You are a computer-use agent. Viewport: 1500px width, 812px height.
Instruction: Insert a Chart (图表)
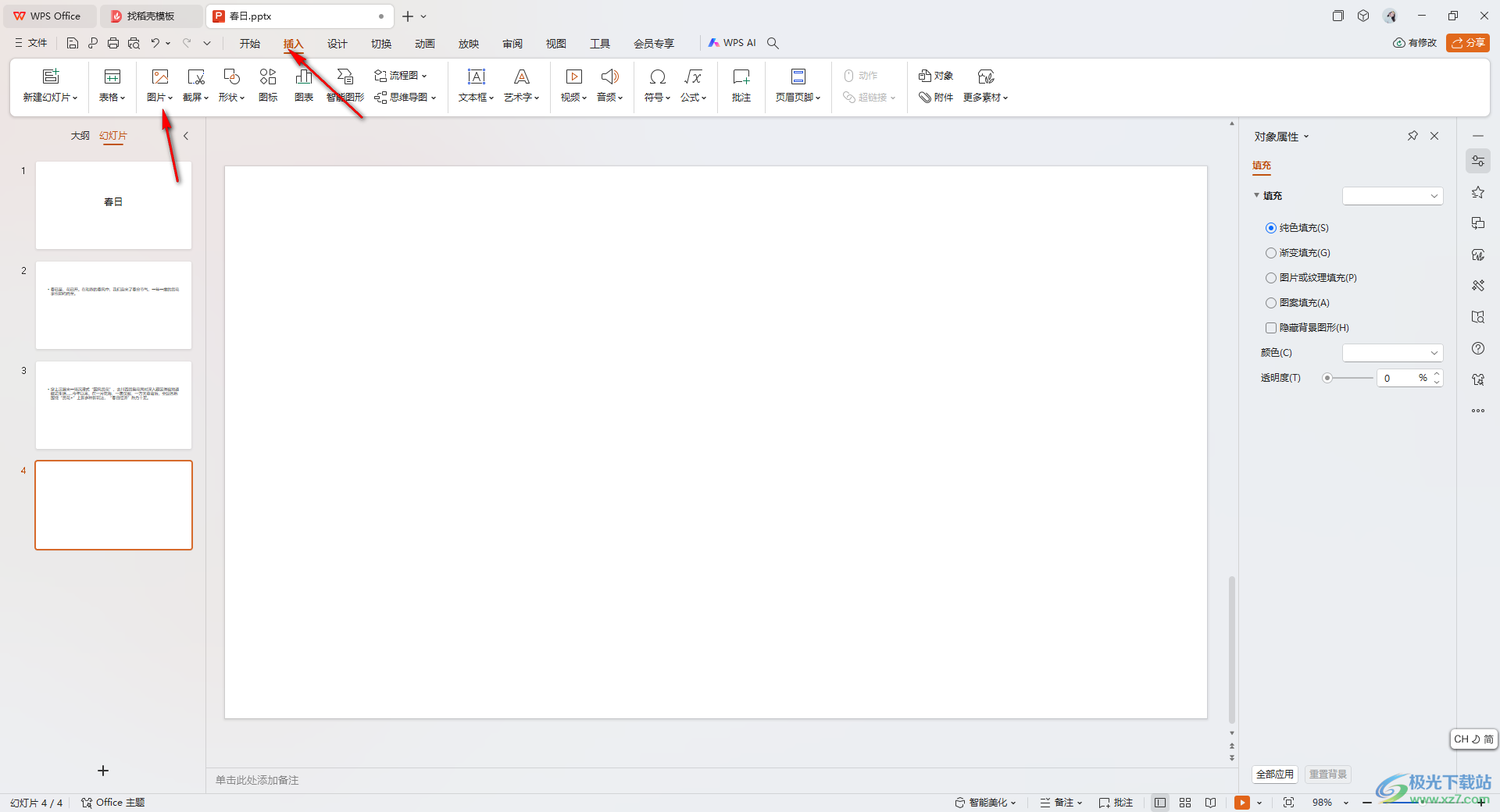tap(304, 77)
